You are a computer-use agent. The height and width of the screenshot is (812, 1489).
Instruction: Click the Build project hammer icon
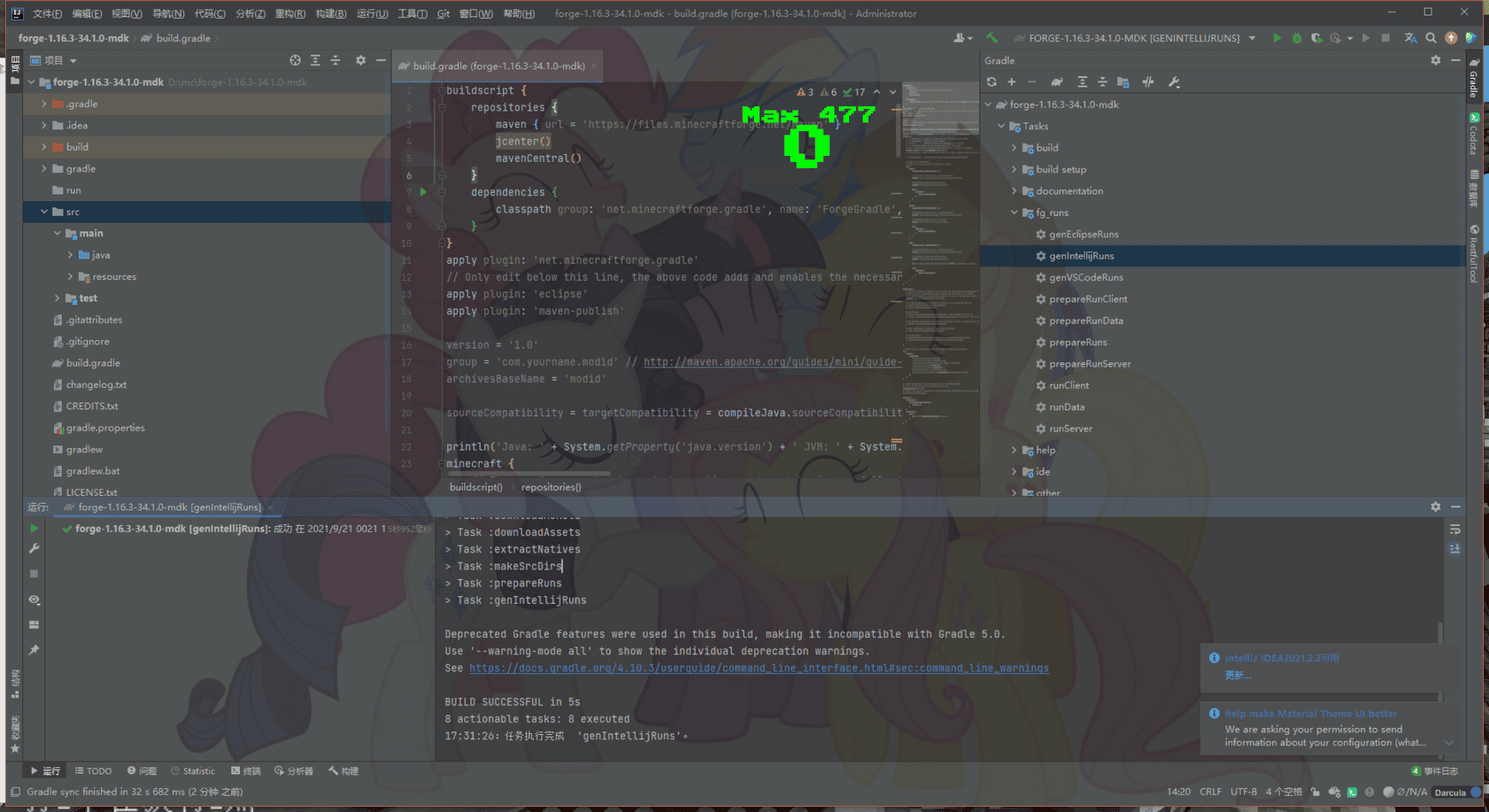click(x=992, y=39)
